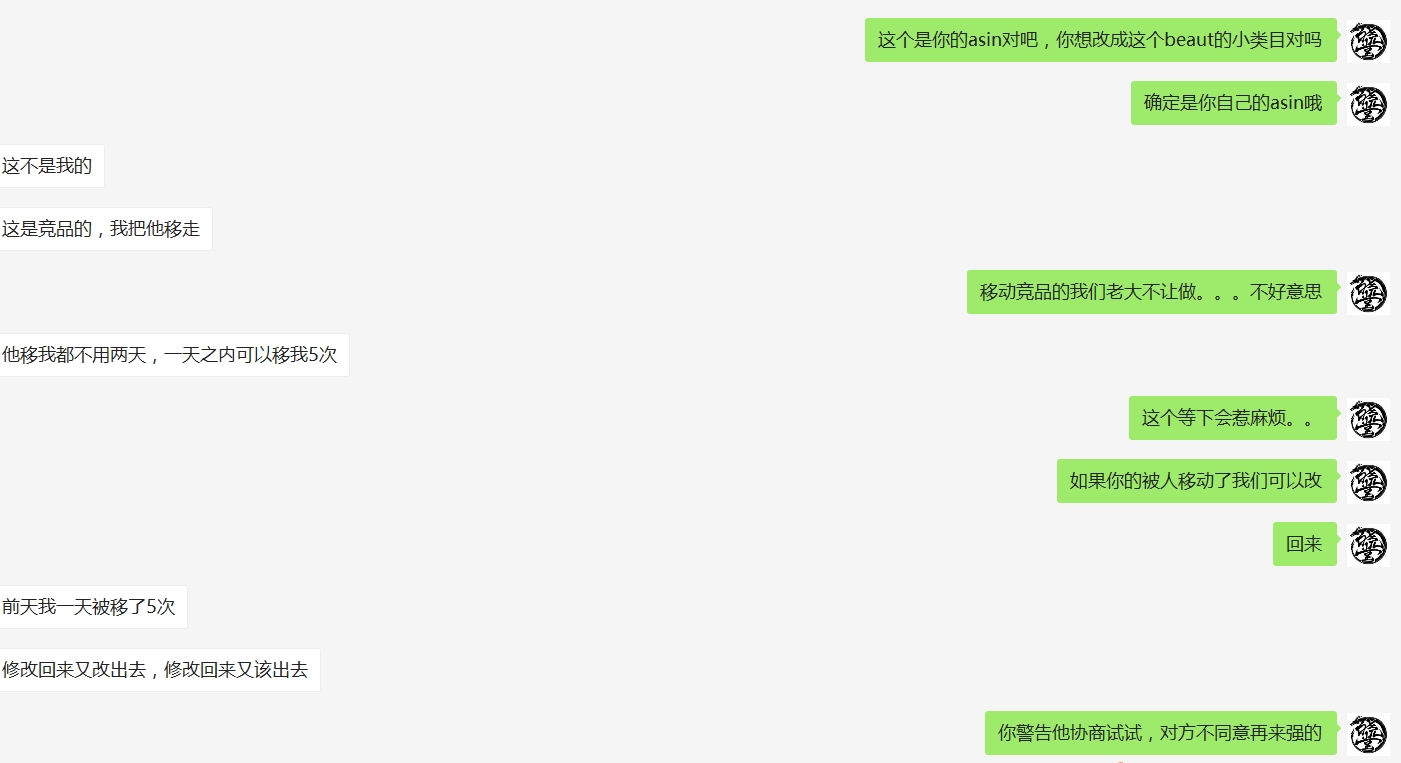Image resolution: width=1401 pixels, height=763 pixels.
Task: Select the '这不是我的' chat bubble
Action: [51, 166]
